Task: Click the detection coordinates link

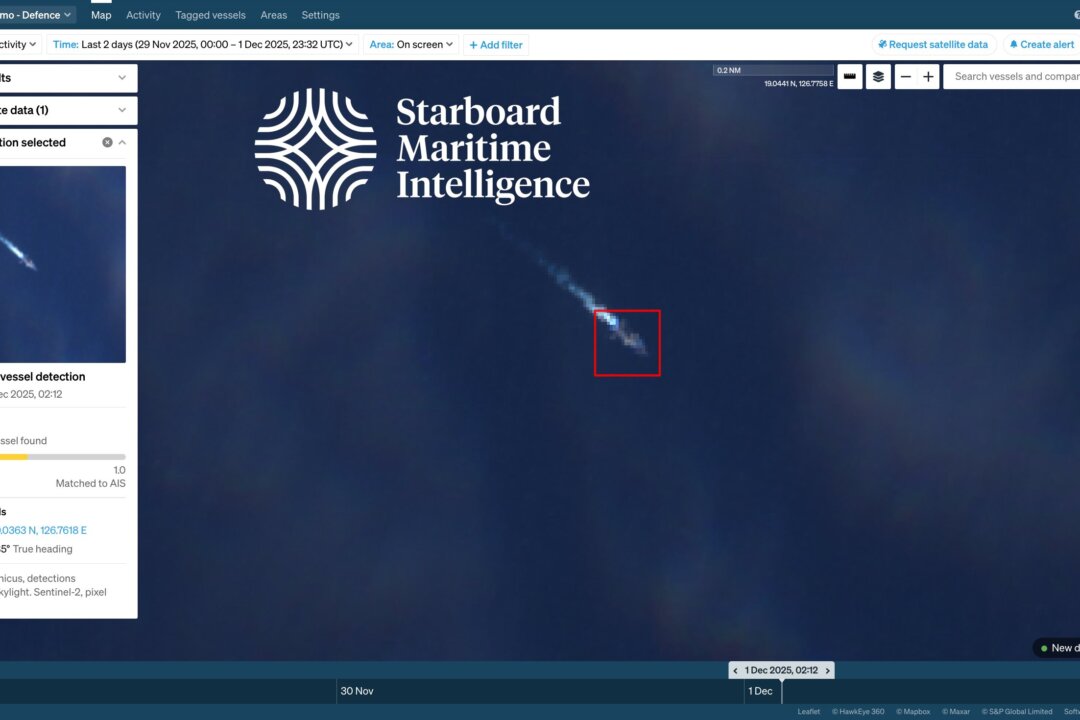Action: [x=44, y=530]
